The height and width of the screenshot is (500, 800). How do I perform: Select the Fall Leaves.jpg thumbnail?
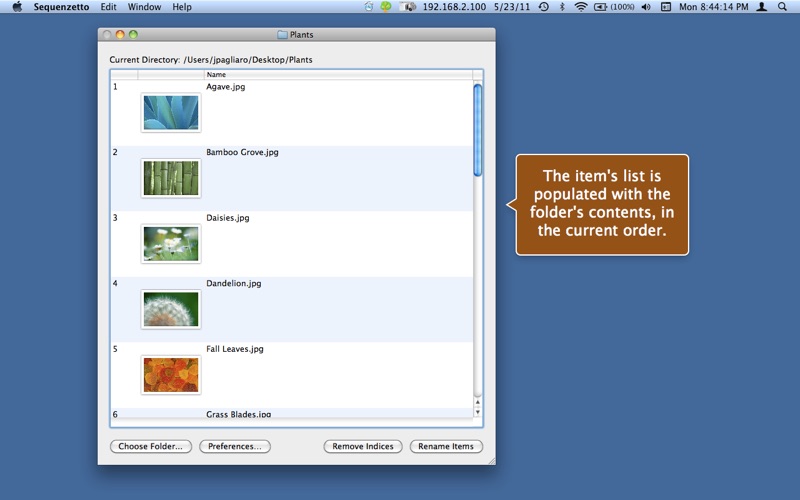coord(171,375)
